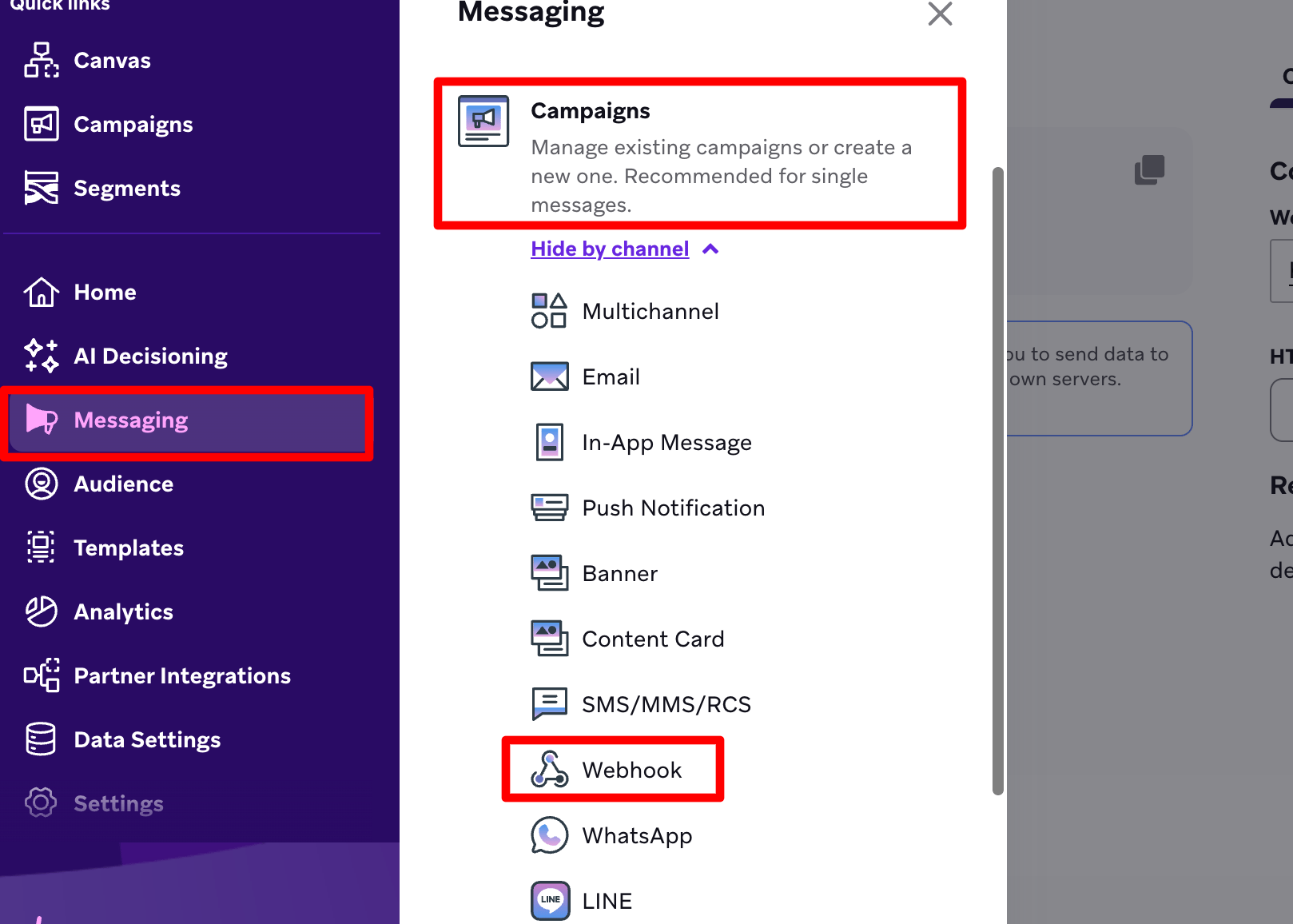Viewport: 1293px width, 924px height.
Task: Click the Partner Integrations icon
Action: [x=42, y=675]
